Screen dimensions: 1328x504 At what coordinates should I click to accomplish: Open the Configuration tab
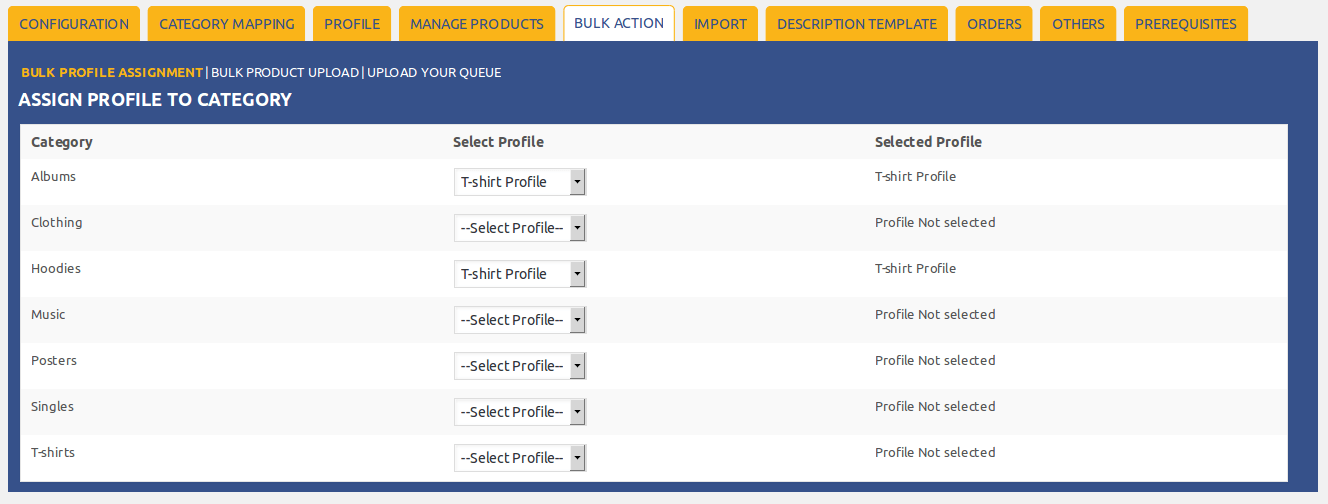74,24
